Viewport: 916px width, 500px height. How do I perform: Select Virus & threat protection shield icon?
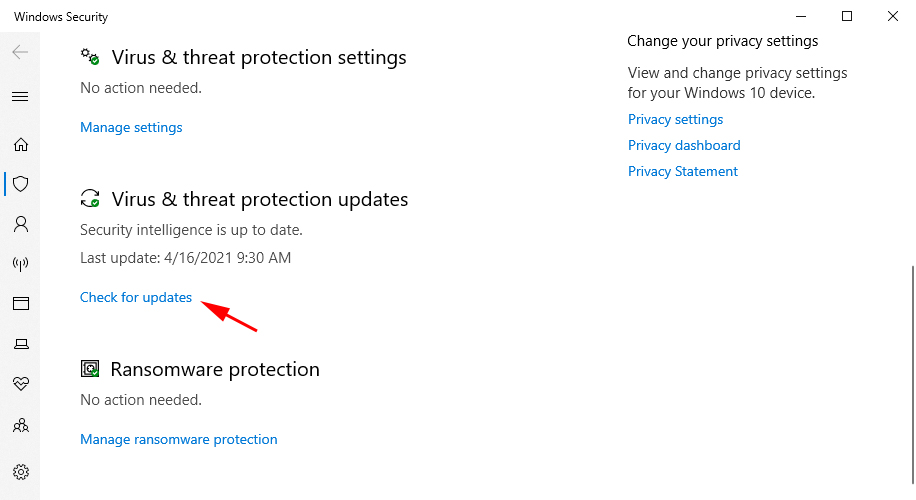point(21,184)
